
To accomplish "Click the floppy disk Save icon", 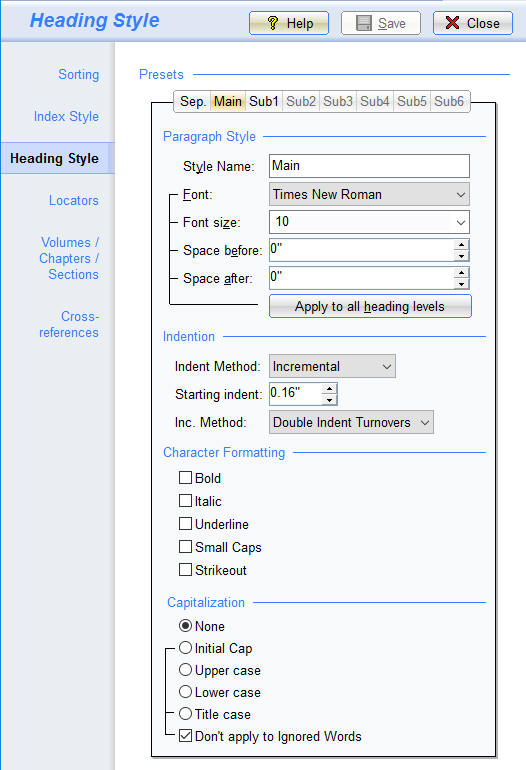I will [x=363, y=23].
